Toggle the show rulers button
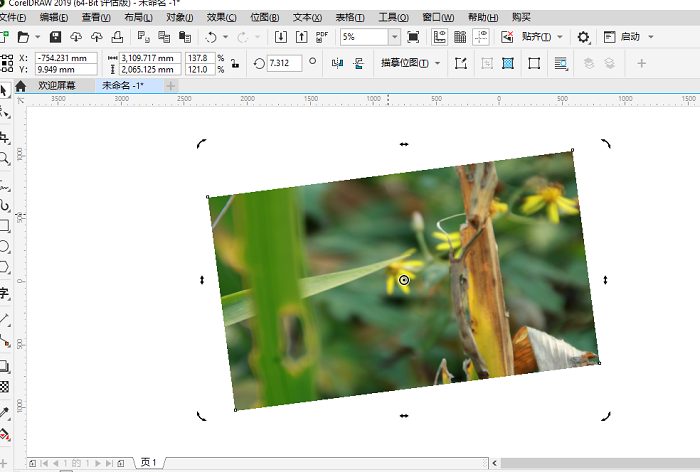This screenshot has height=472, width=700. coord(439,37)
